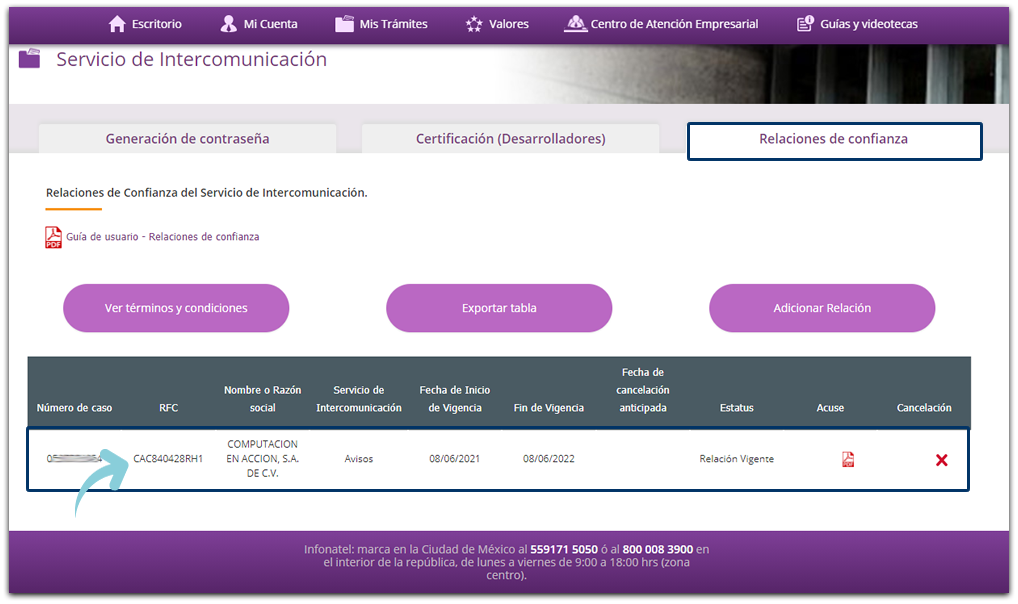
Task: Click Exportar tabla button
Action: [499, 308]
